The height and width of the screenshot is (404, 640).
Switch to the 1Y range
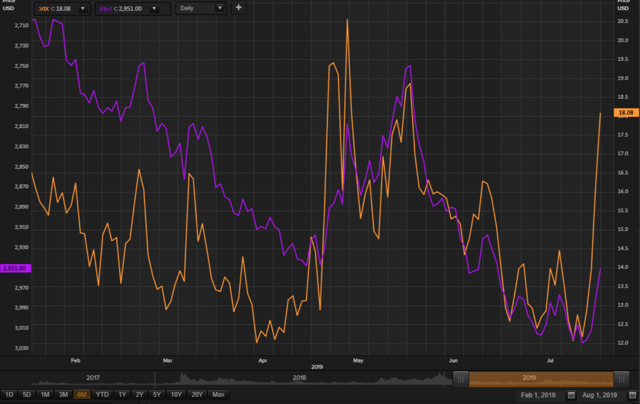(x=122, y=395)
